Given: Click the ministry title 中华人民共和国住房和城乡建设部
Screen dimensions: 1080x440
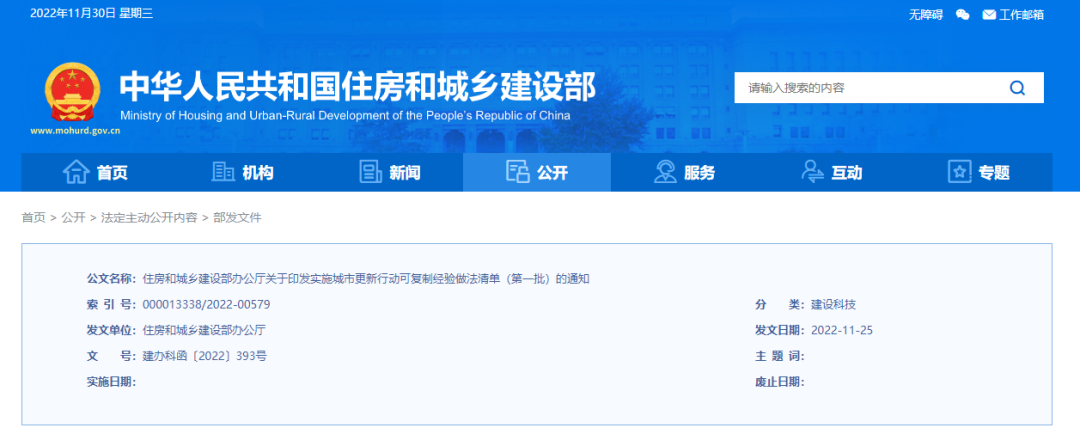Looking at the screenshot, I should (x=358, y=87).
